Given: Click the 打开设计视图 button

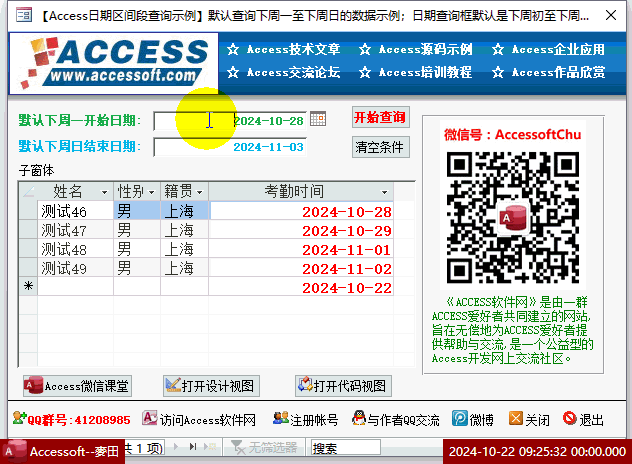Looking at the screenshot, I should tap(211, 386).
